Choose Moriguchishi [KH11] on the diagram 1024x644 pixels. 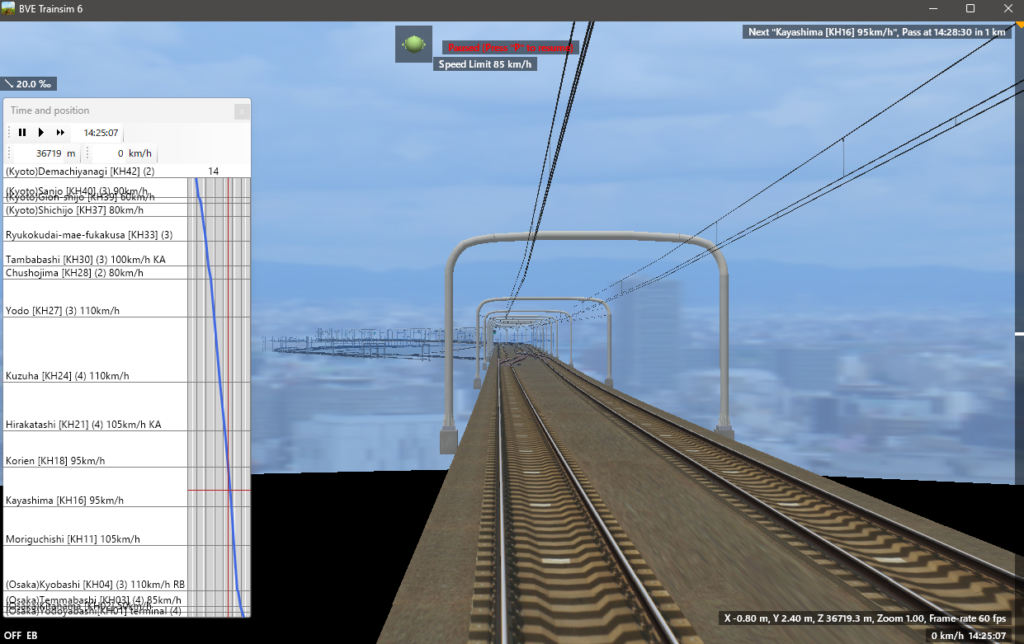click(72, 539)
